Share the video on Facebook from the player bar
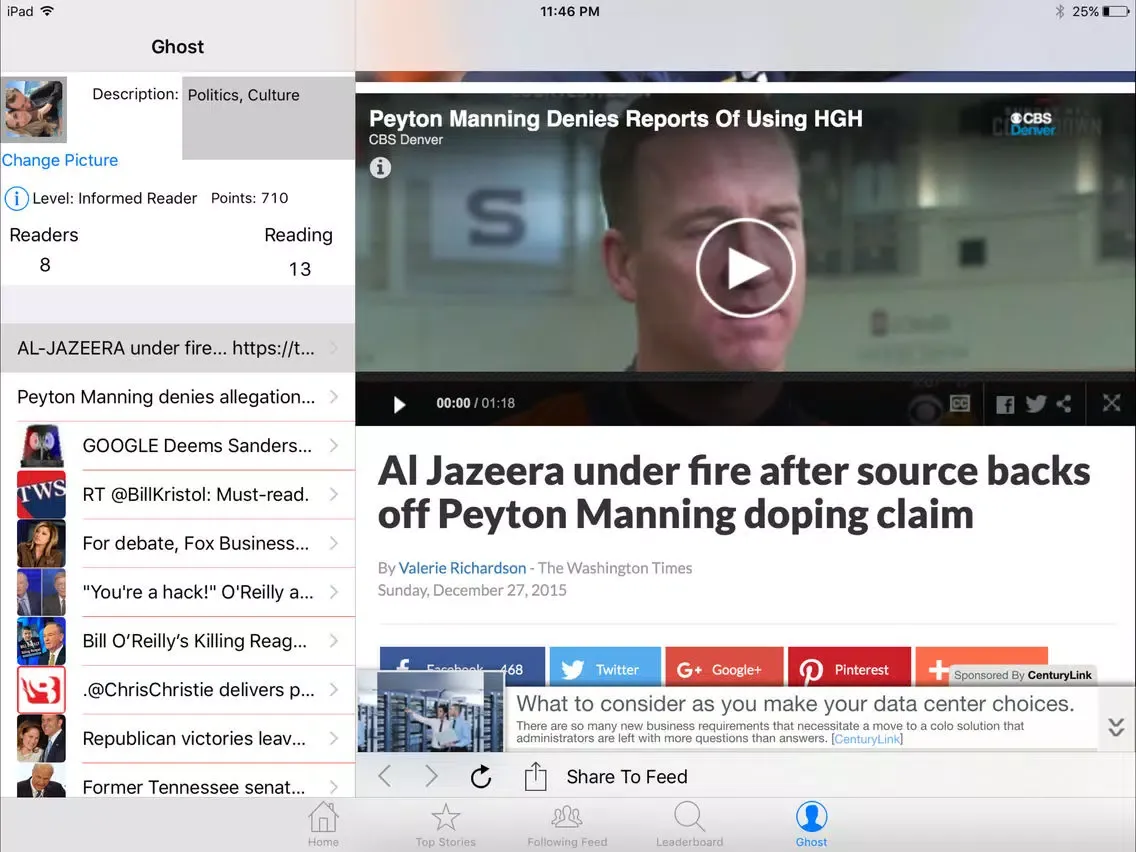1136x852 pixels. pyautogui.click(x=1005, y=404)
